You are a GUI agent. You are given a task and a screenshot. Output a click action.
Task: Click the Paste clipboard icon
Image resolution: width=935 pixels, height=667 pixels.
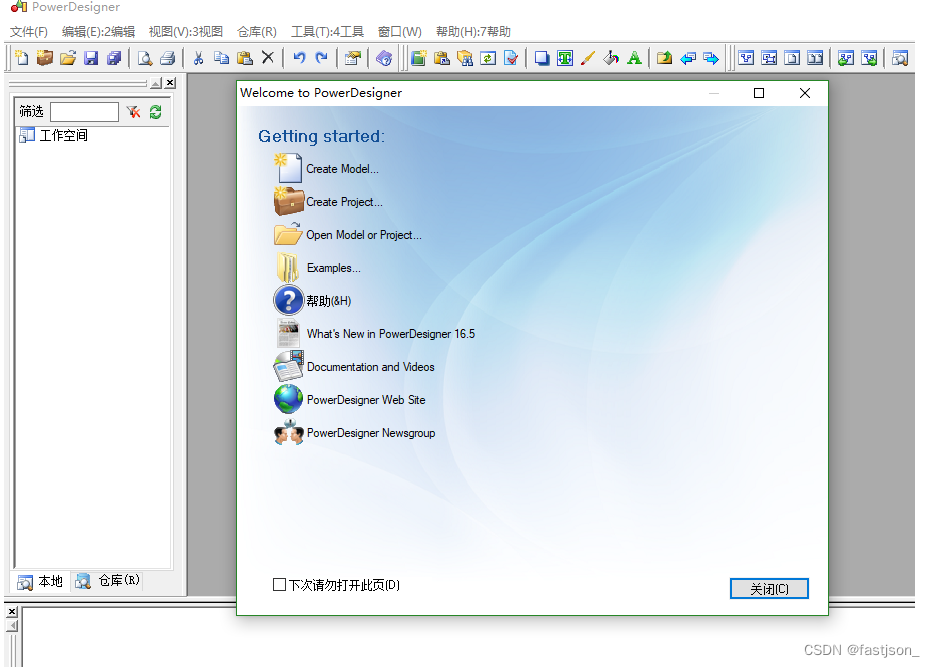(244, 58)
